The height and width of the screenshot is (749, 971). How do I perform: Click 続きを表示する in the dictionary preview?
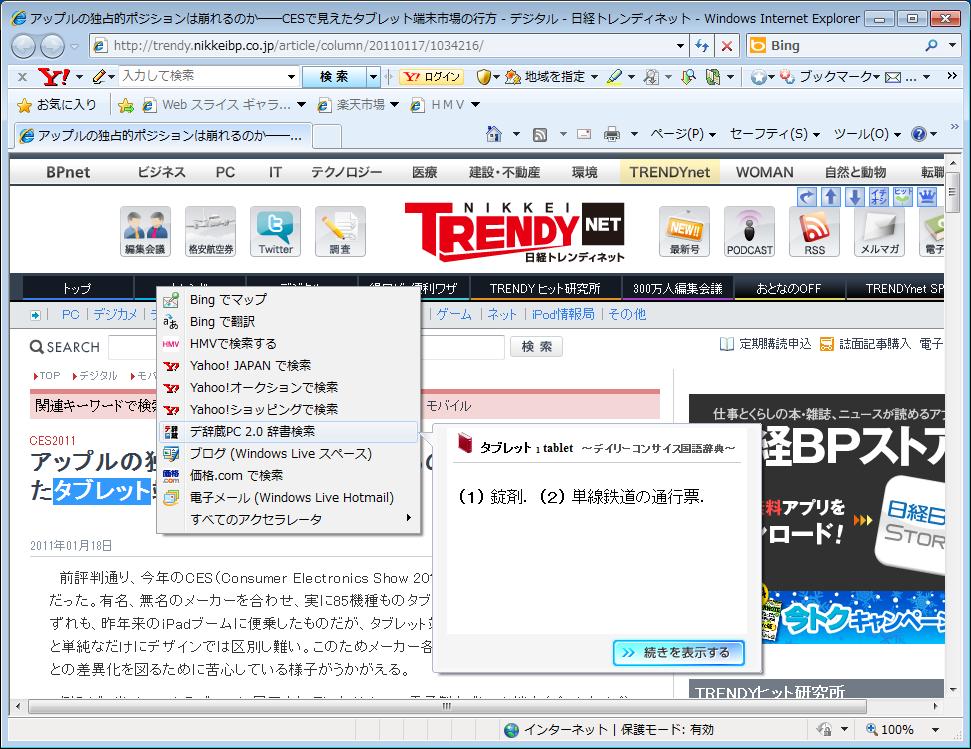pyautogui.click(x=678, y=652)
